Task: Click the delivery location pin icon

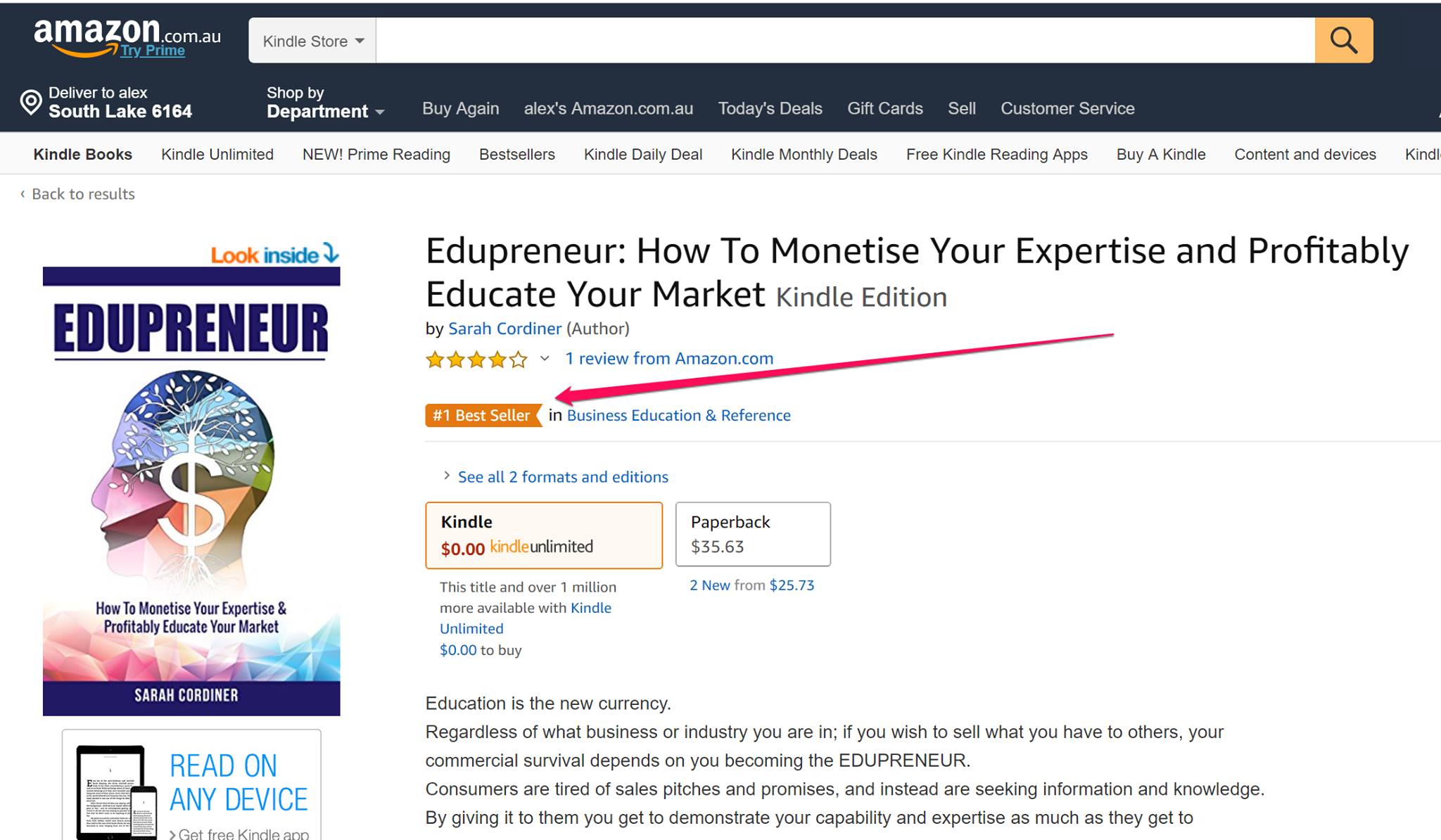Action: pyautogui.click(x=31, y=103)
